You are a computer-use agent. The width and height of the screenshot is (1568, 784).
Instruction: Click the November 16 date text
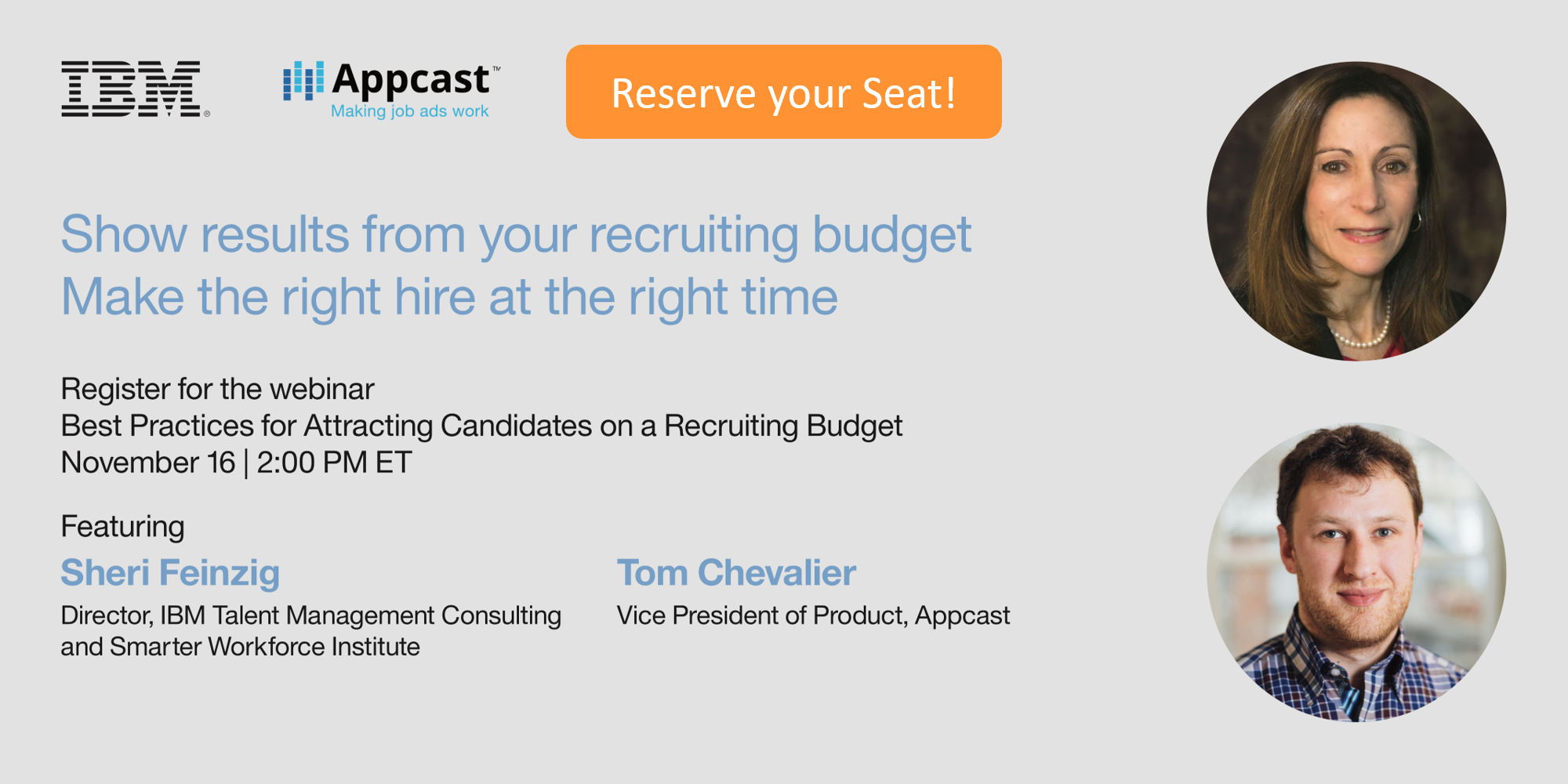[148, 463]
